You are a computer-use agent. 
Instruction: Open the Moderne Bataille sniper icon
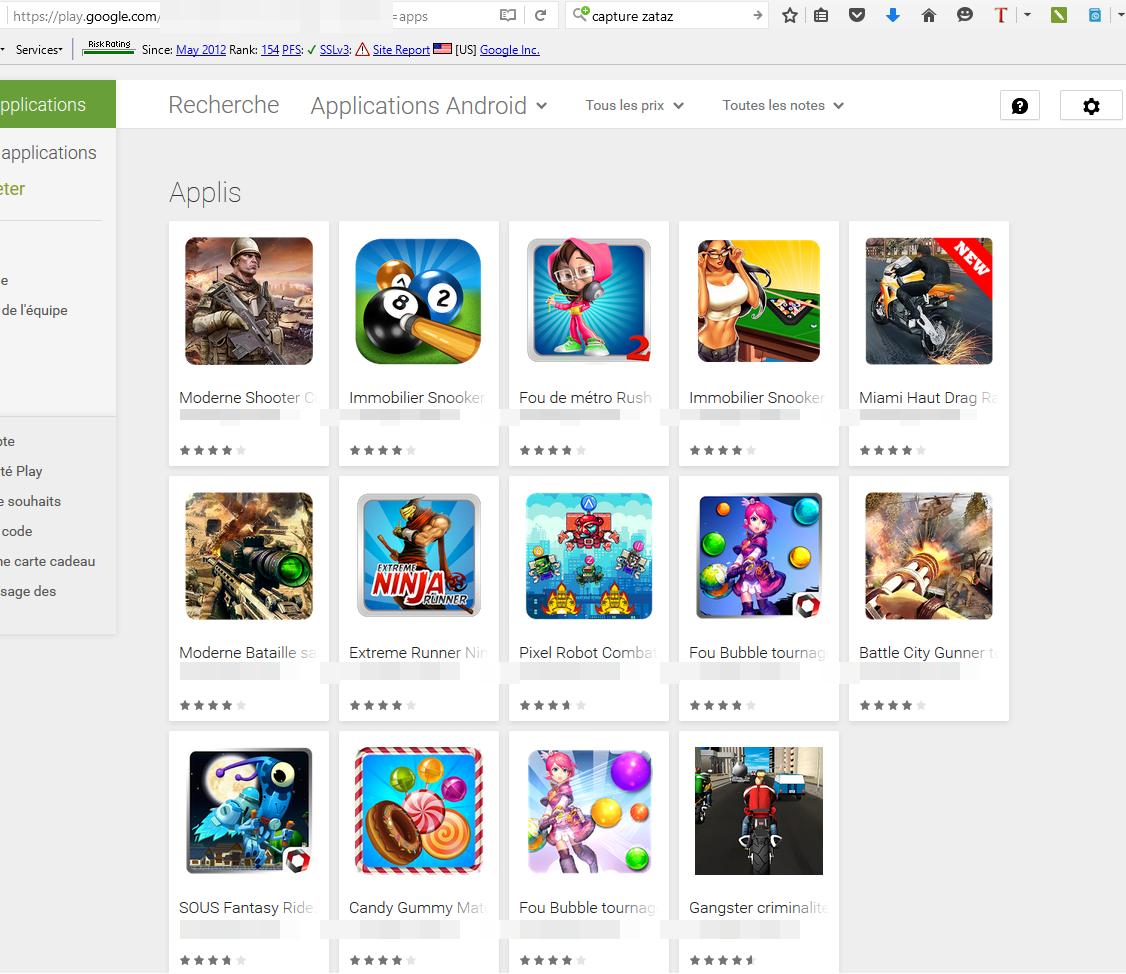(249, 556)
